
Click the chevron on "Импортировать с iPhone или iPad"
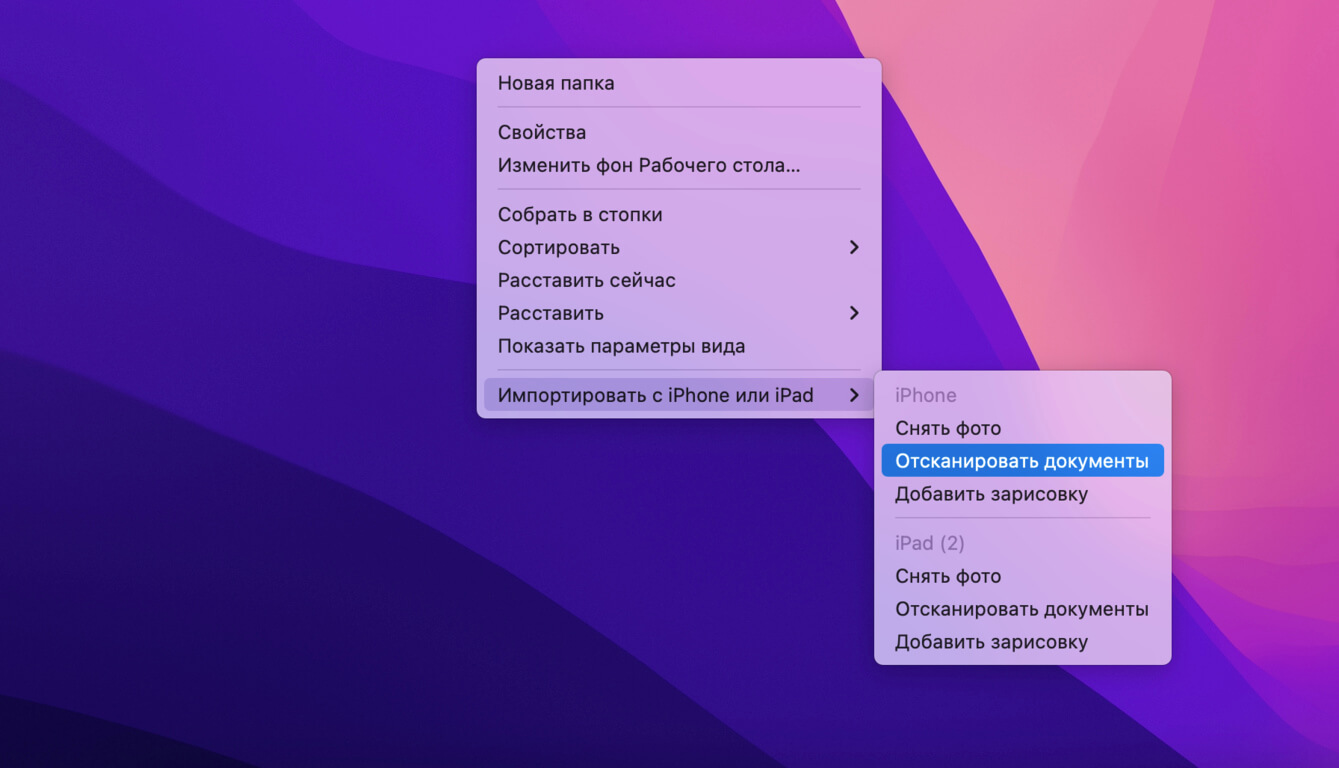[855, 395]
